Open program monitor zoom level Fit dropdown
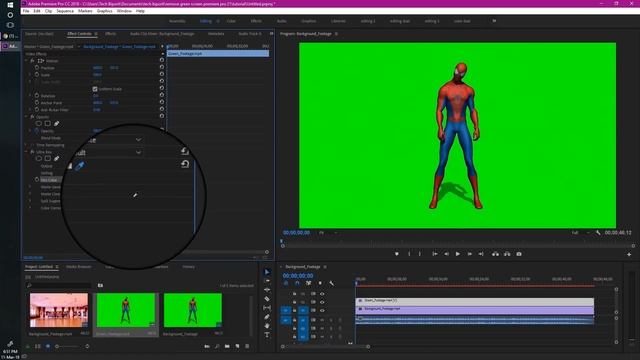Viewport: 640px width, 360px height. tap(328, 233)
